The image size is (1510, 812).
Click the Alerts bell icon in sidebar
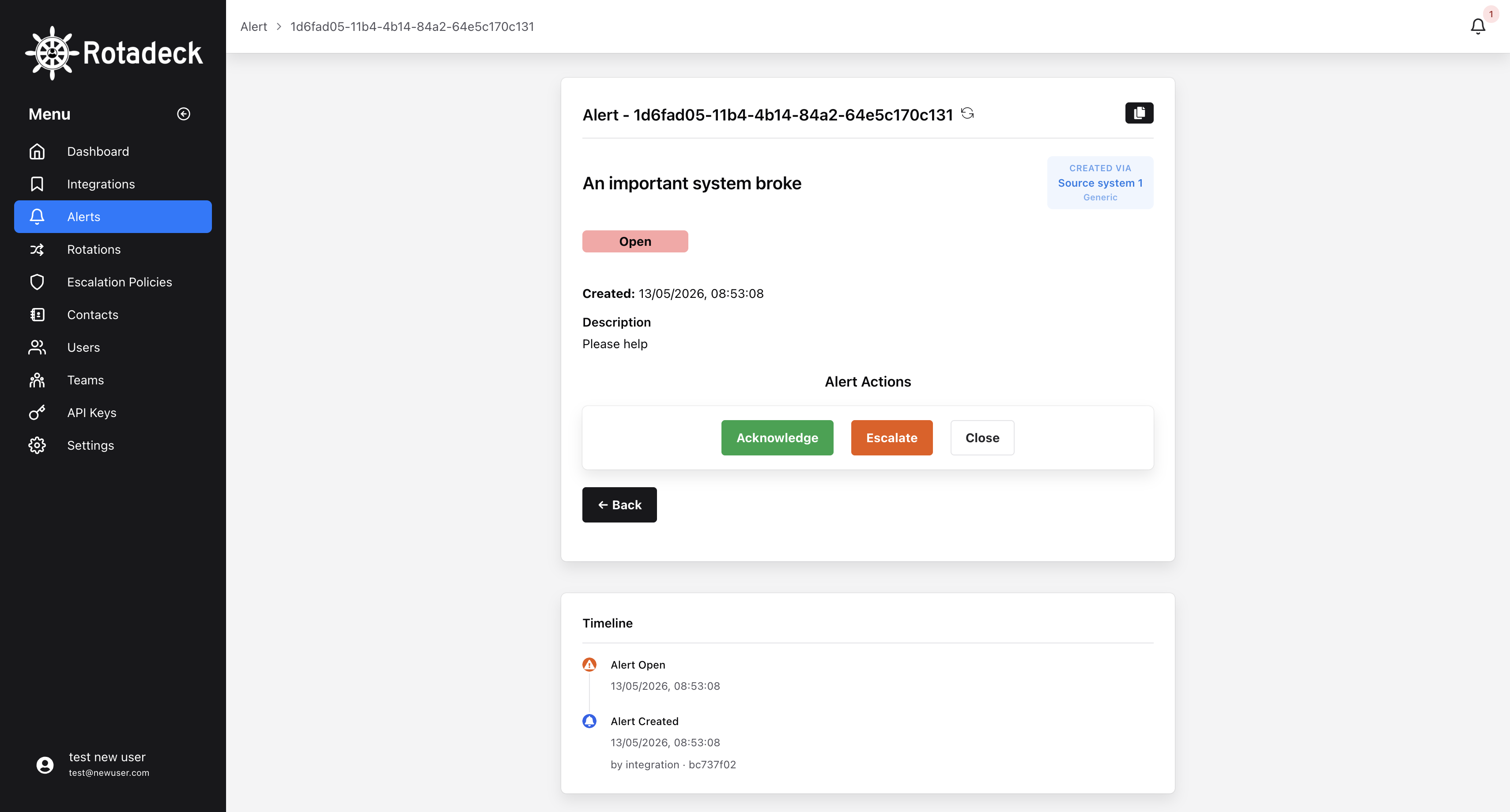[37, 217]
